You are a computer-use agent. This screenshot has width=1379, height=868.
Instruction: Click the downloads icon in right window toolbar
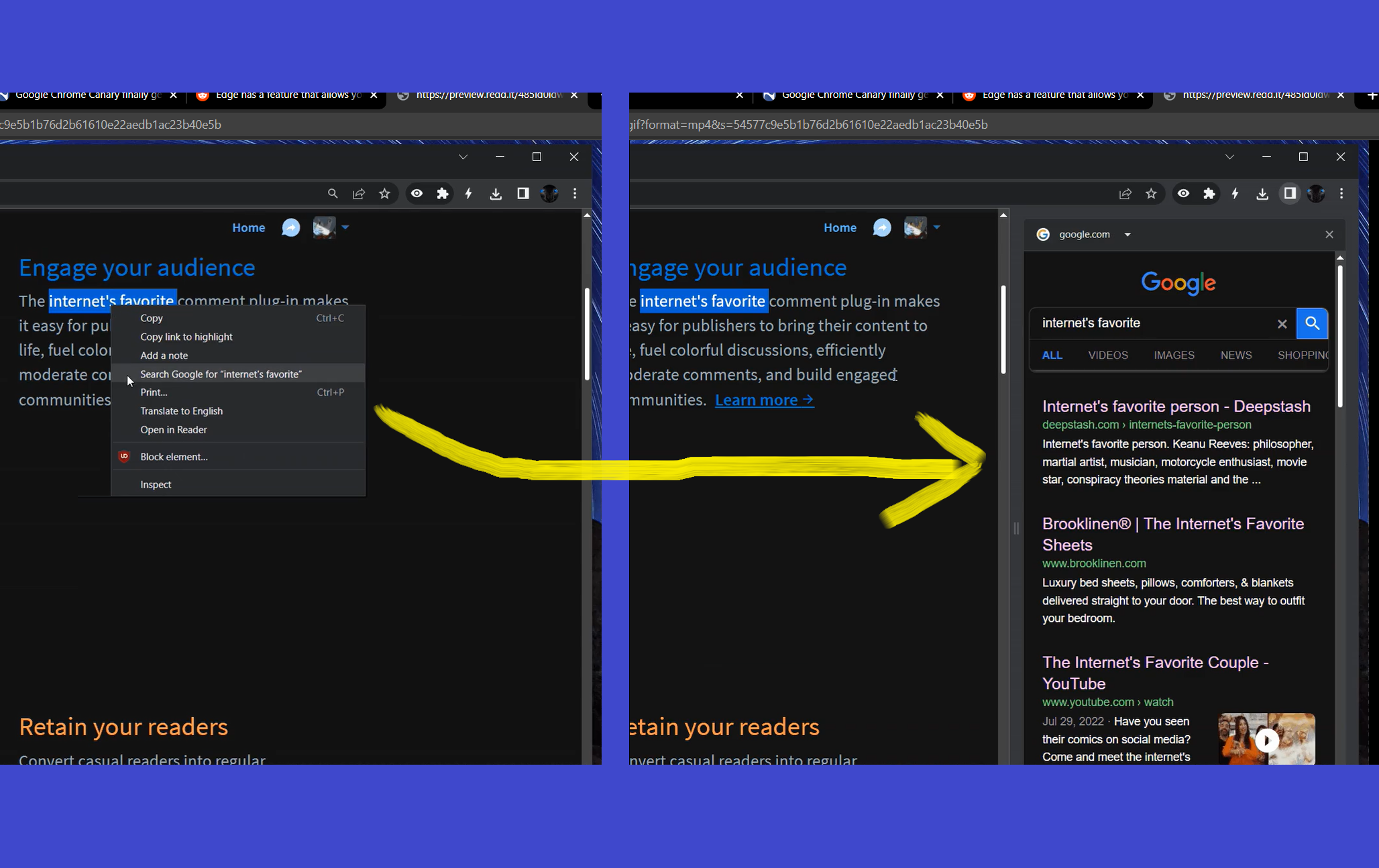point(1262,194)
